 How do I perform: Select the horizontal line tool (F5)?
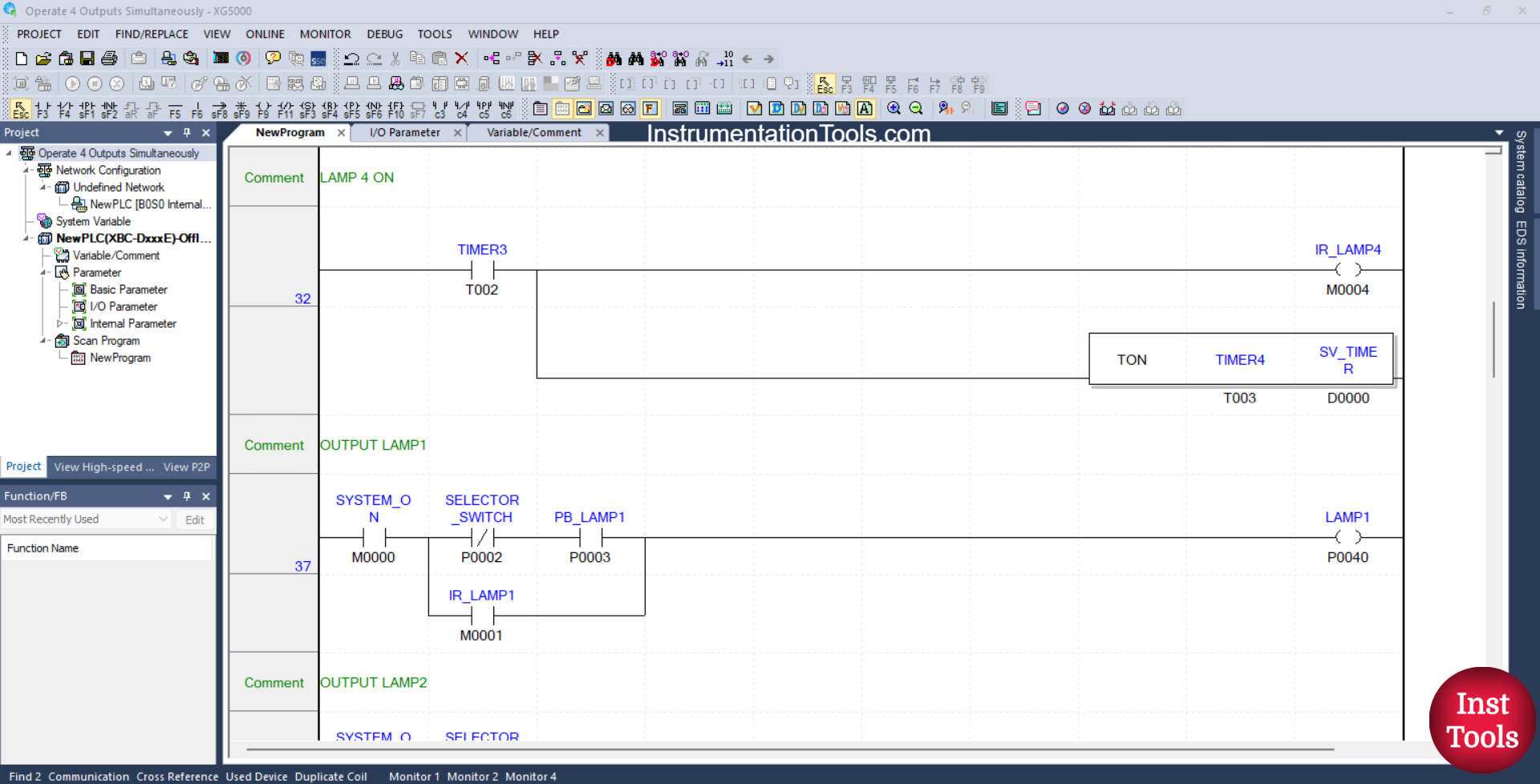(x=175, y=108)
